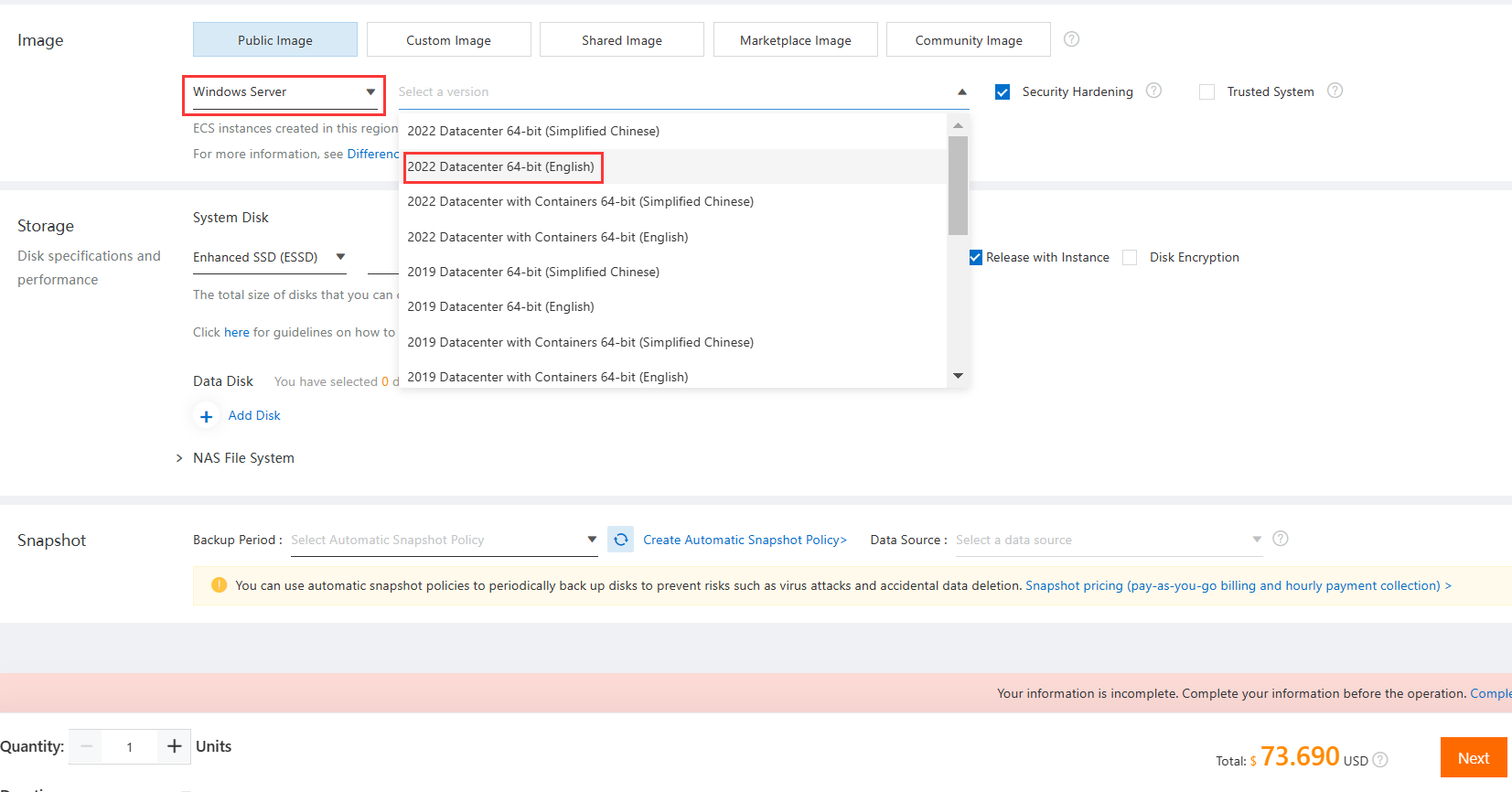Click help icon next to Community Image
The width and height of the screenshot is (1512, 792).
pyautogui.click(x=1071, y=39)
